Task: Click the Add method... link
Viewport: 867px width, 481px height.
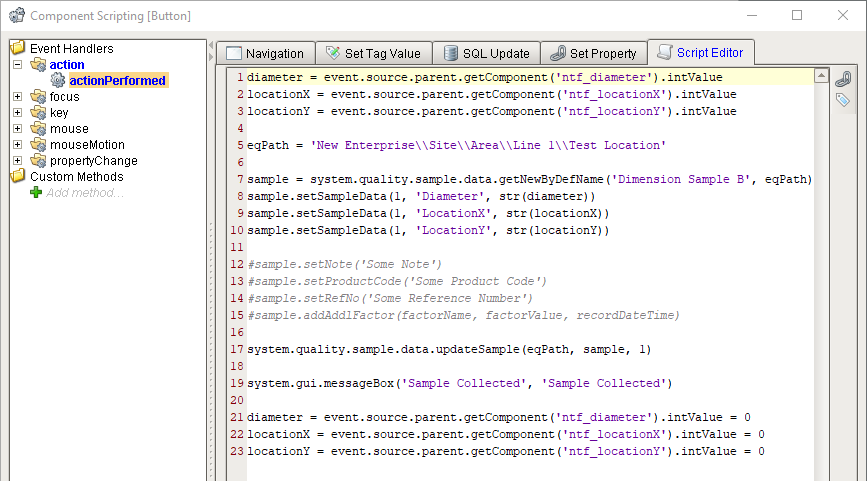Action: [x=84, y=193]
